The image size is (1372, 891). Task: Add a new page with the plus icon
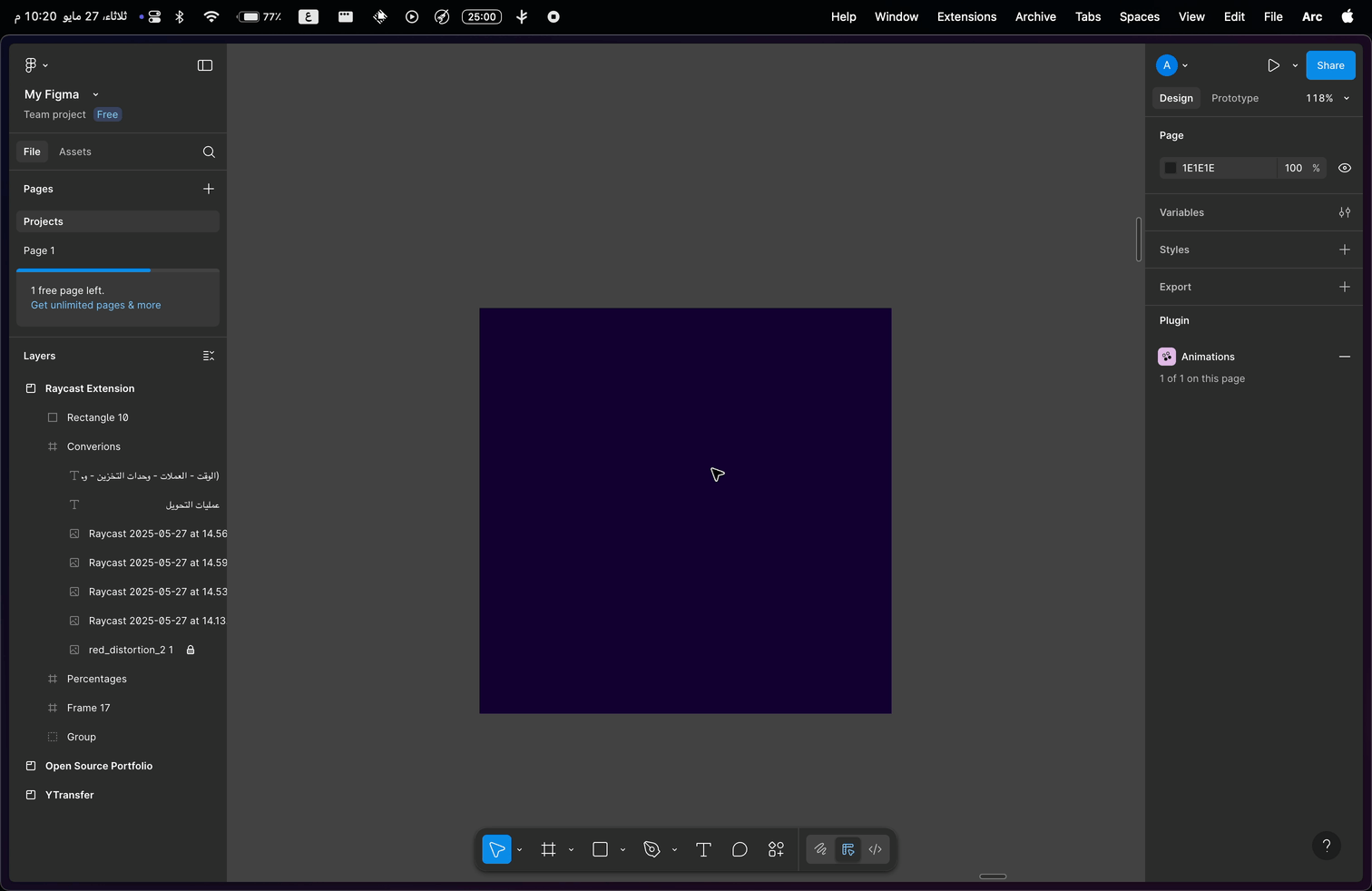point(209,189)
